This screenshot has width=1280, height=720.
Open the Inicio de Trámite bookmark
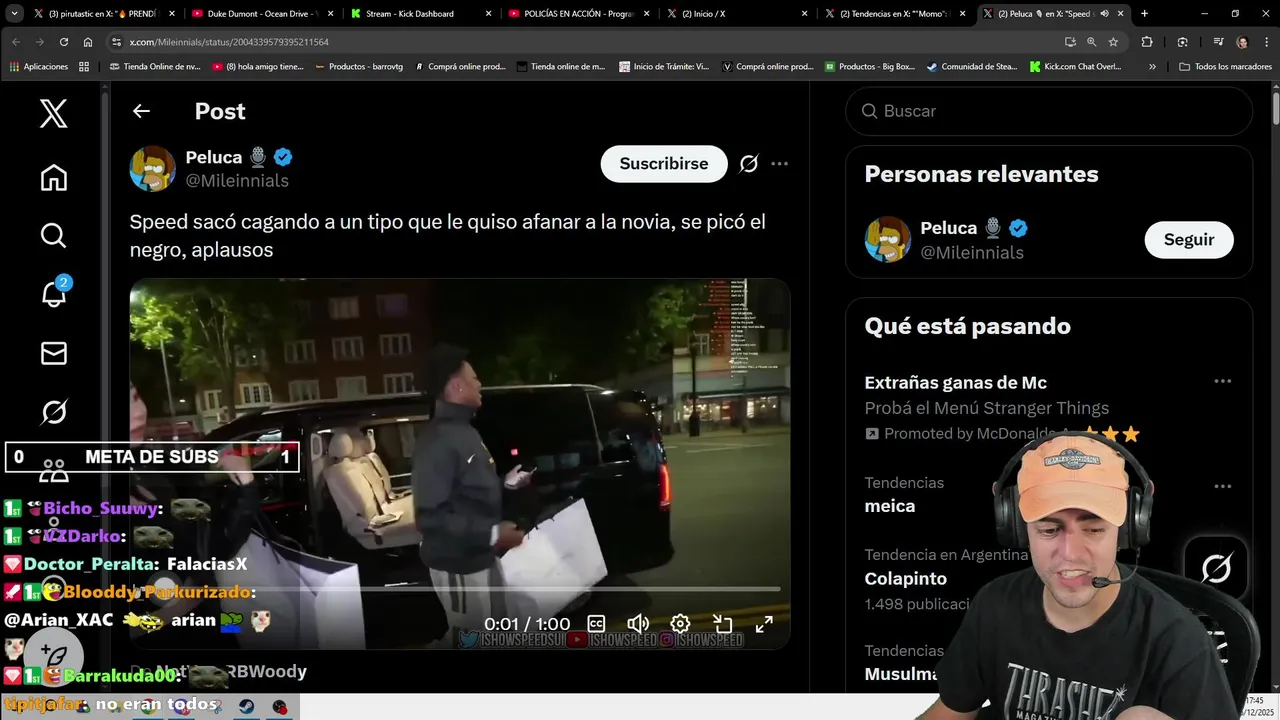664,67
